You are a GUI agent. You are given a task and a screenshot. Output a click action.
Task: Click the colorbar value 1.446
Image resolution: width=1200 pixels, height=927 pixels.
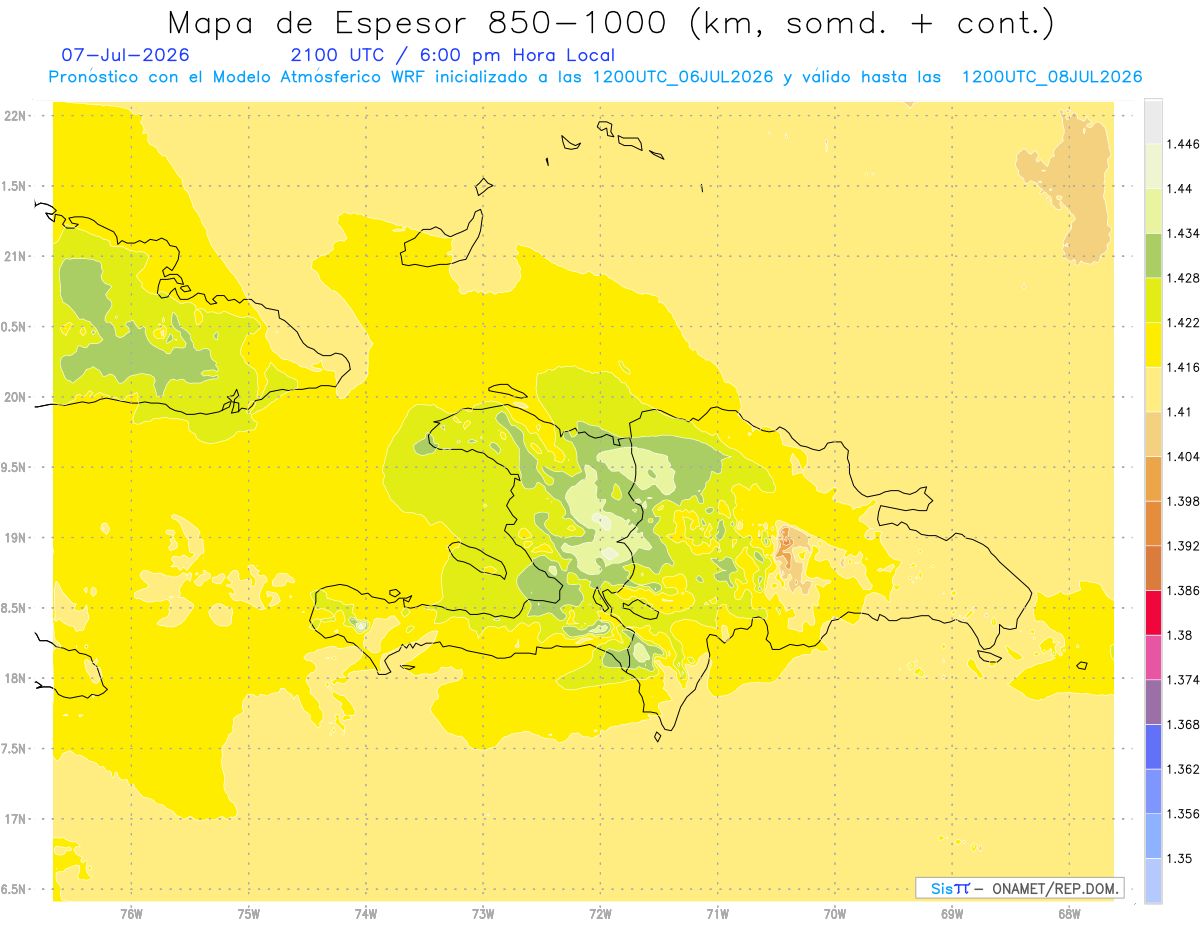coord(1183,144)
